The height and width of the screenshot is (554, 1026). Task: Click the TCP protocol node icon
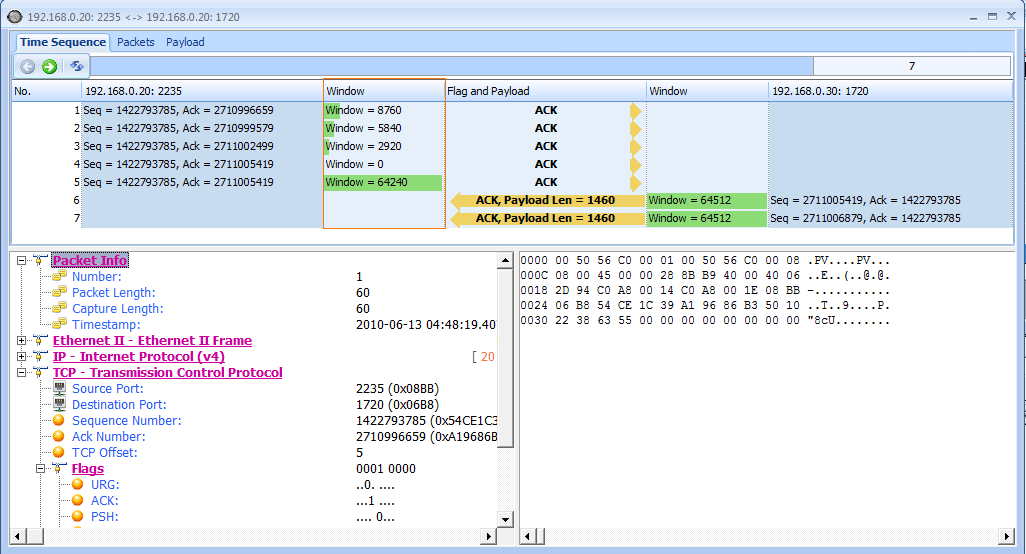pos(40,372)
